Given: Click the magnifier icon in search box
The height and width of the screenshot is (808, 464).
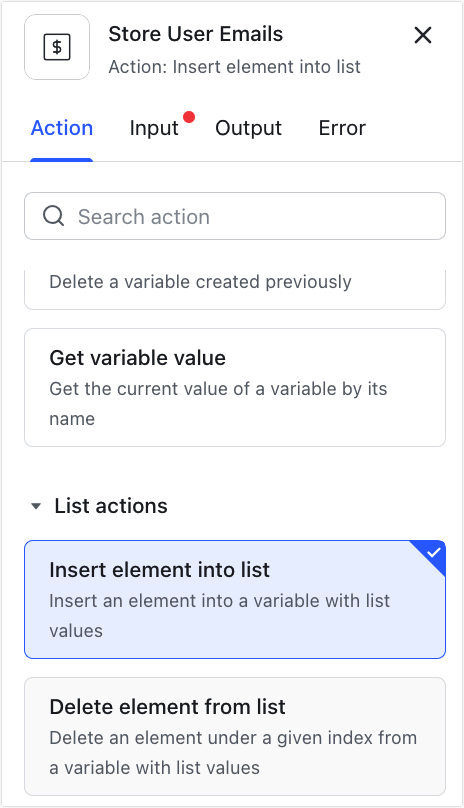Looking at the screenshot, I should coord(54,216).
